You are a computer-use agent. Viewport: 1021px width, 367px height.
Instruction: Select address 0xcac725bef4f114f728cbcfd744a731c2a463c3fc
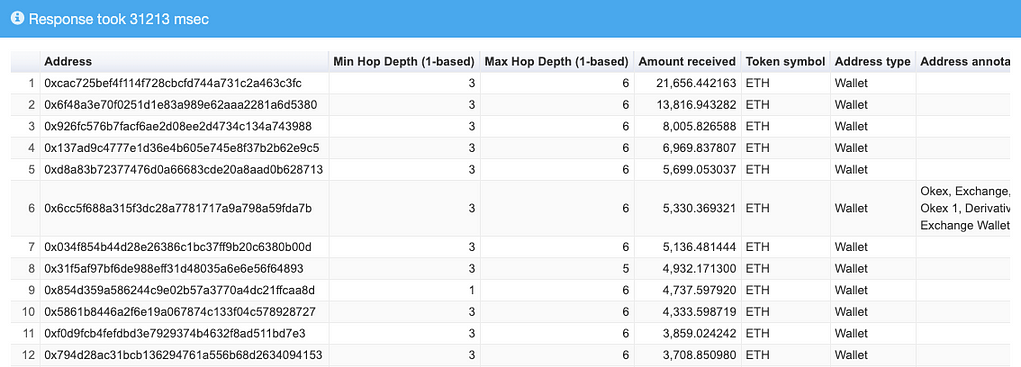(173, 83)
